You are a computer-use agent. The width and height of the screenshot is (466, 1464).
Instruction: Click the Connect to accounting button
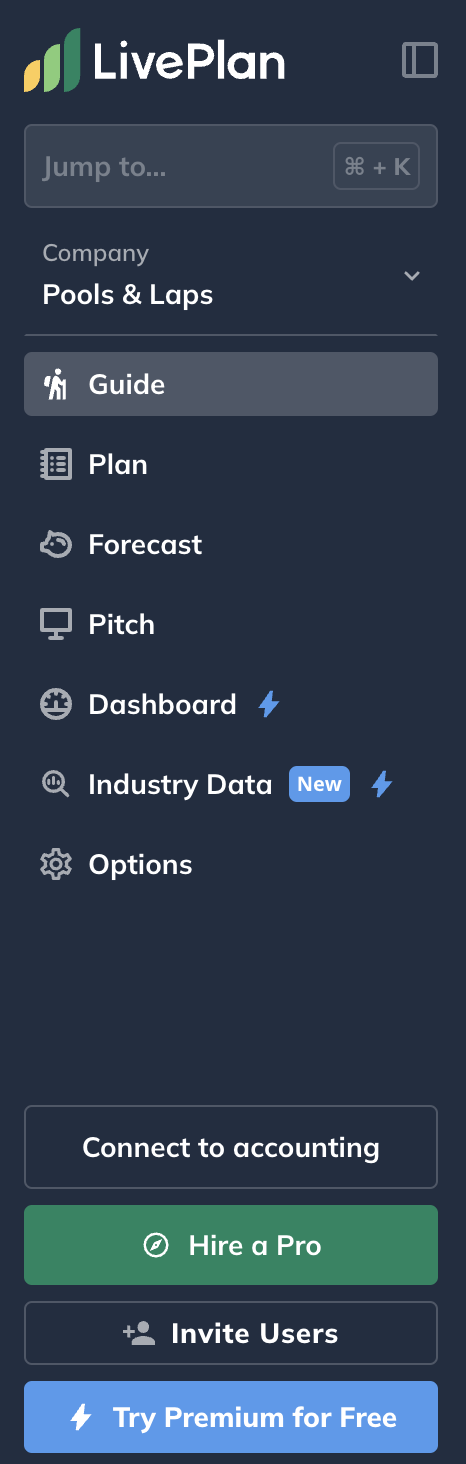231,1147
